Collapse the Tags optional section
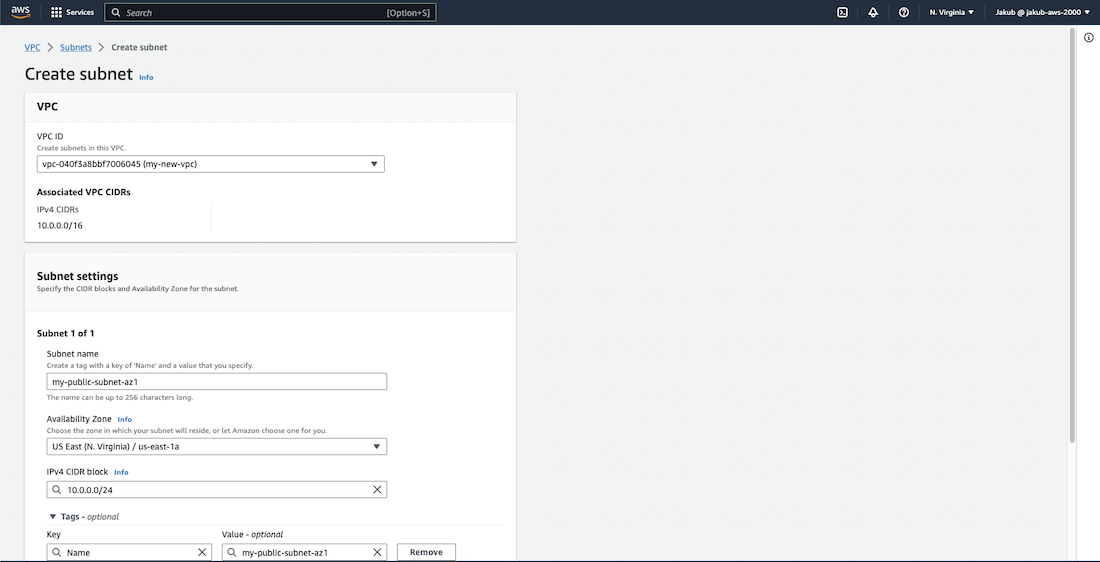The height and width of the screenshot is (562, 1100). (53, 517)
